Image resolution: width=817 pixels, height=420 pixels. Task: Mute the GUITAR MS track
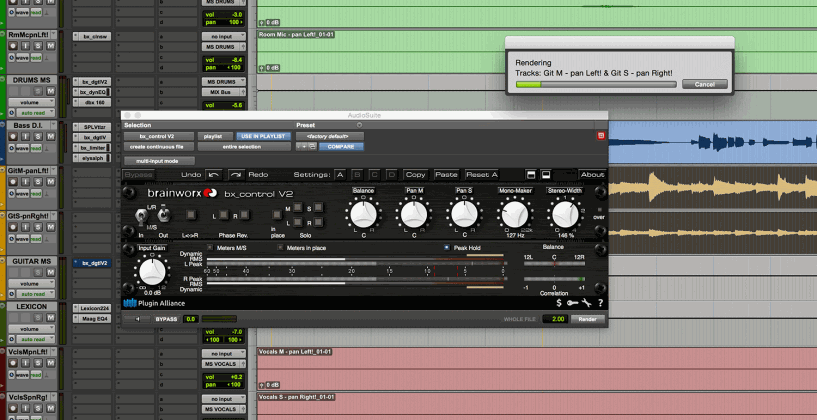pos(51,273)
